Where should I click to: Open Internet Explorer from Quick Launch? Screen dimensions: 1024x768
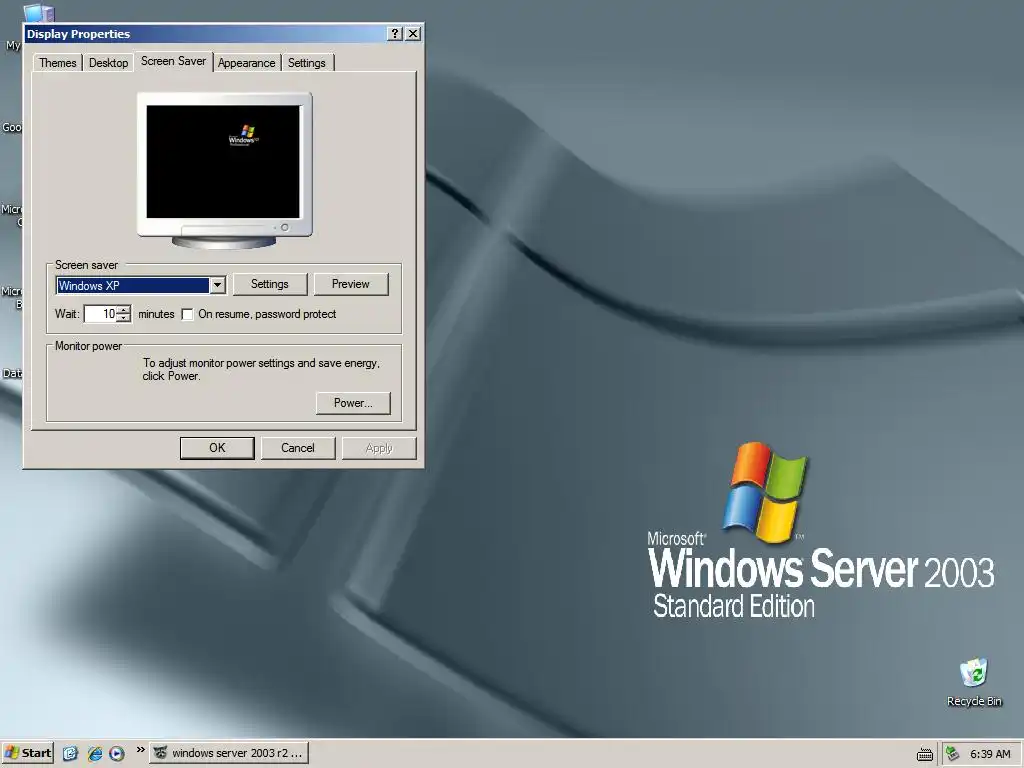tap(95, 753)
